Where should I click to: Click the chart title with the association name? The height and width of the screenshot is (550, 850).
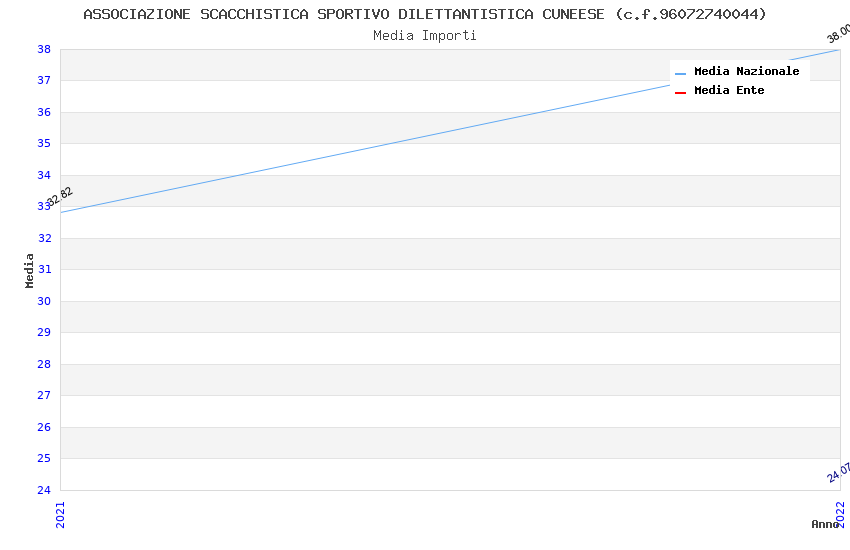[x=425, y=14]
